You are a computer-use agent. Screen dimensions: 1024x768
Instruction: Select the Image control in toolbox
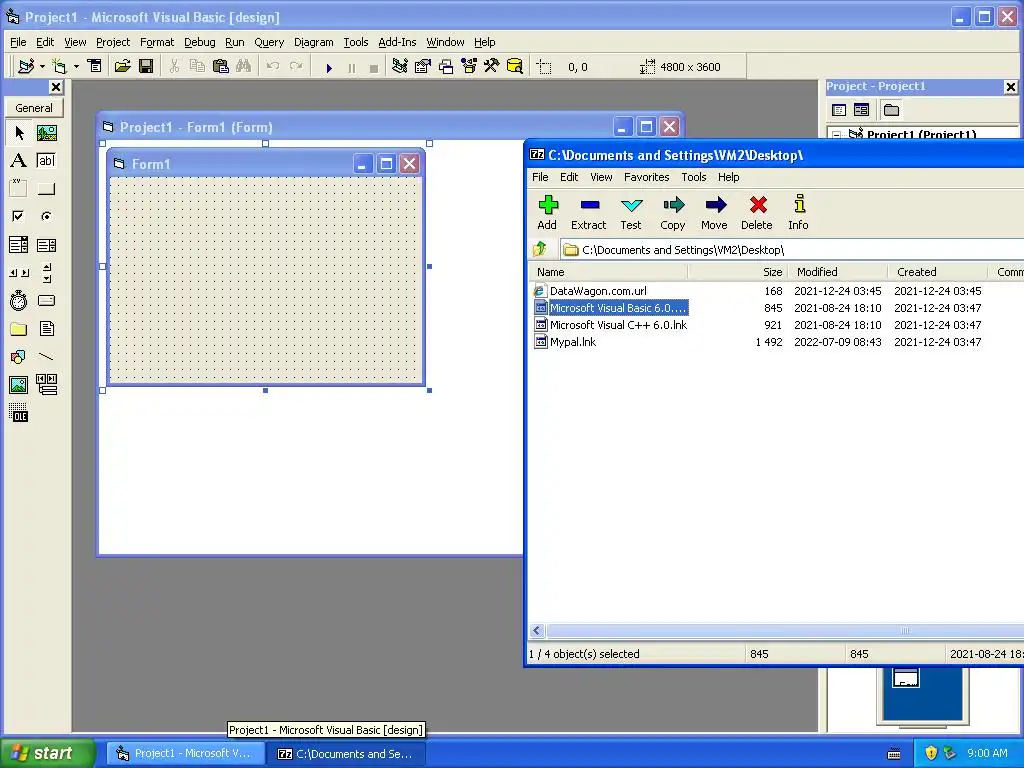point(19,385)
